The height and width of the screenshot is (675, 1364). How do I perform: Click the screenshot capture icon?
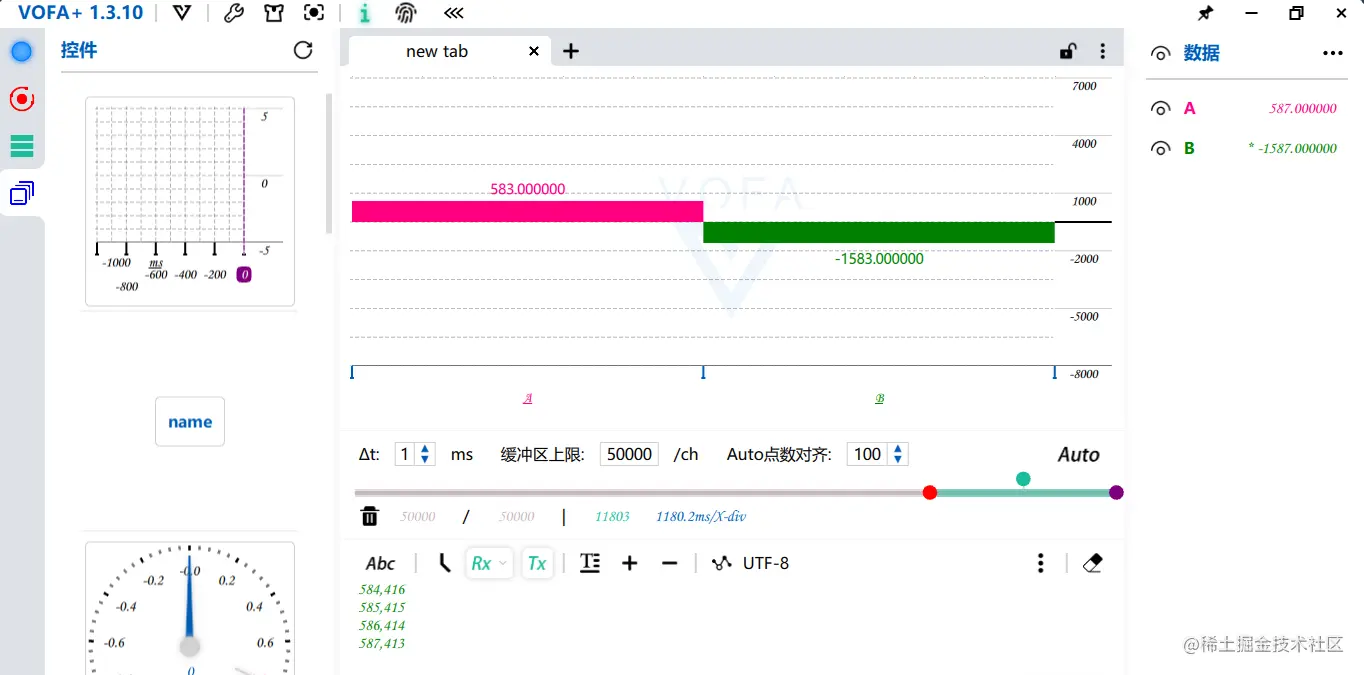click(x=314, y=13)
